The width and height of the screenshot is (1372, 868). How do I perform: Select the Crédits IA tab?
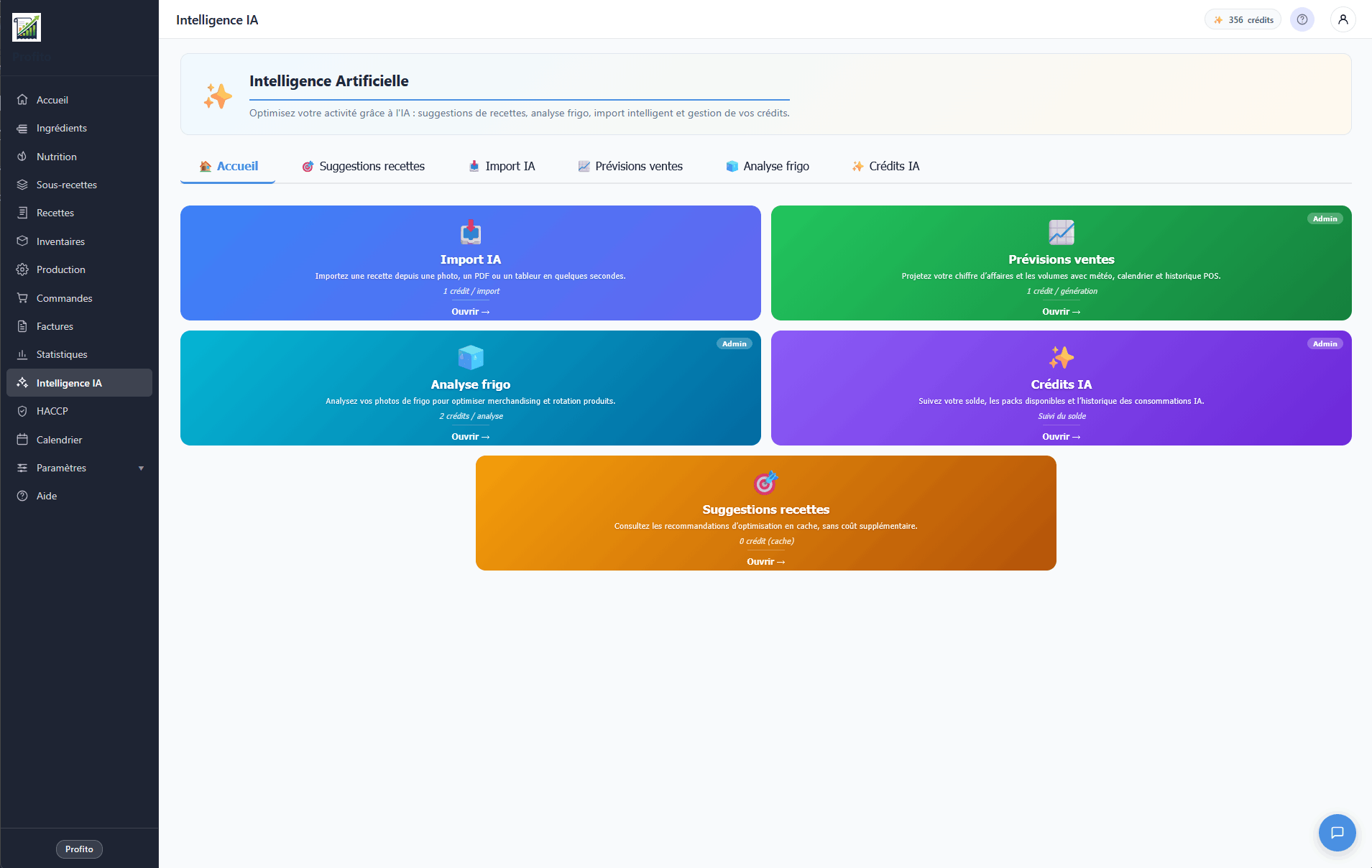[885, 166]
